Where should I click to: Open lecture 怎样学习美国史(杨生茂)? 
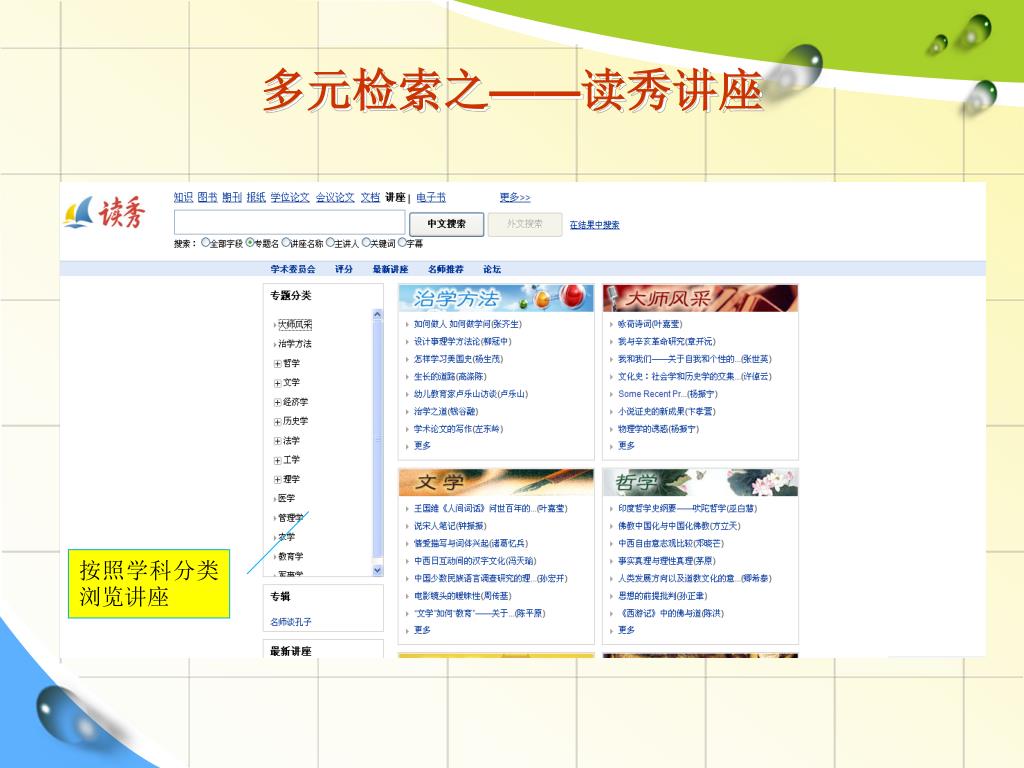tap(458, 359)
